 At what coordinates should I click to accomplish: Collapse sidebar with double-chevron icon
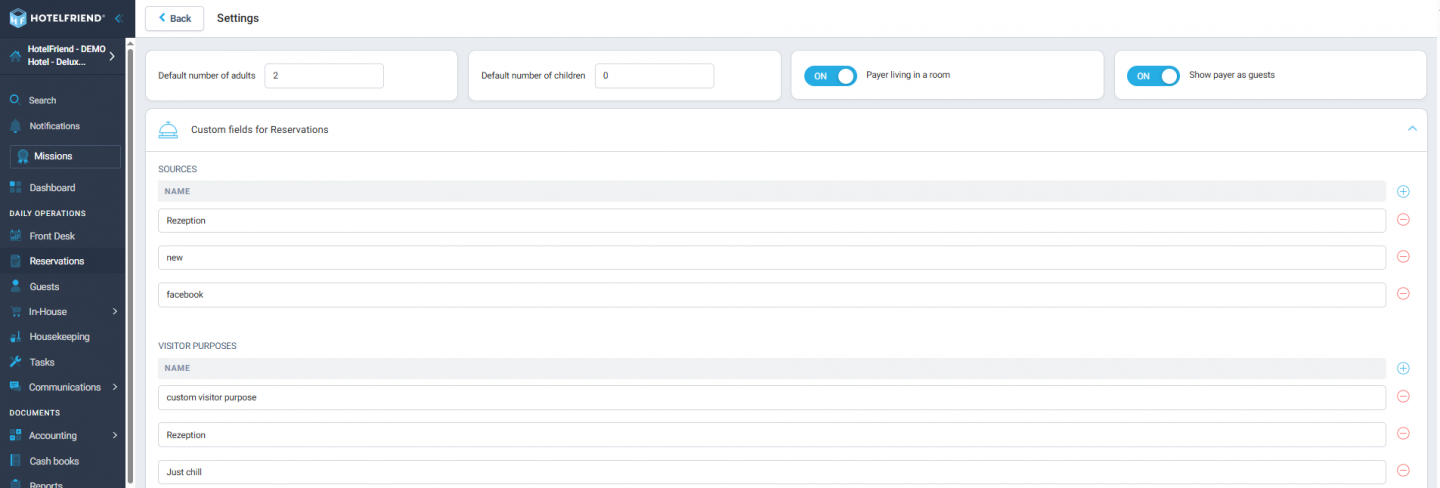119,18
